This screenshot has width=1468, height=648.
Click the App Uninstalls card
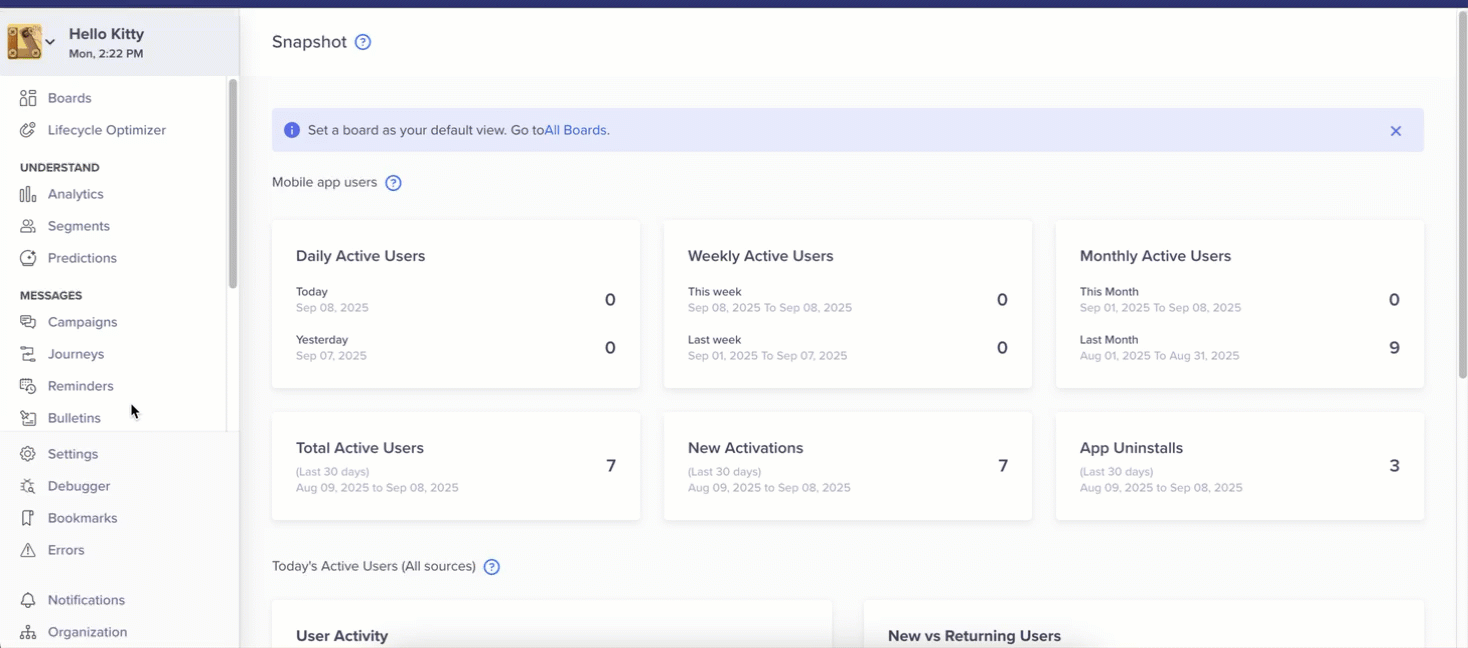pyautogui.click(x=1240, y=466)
